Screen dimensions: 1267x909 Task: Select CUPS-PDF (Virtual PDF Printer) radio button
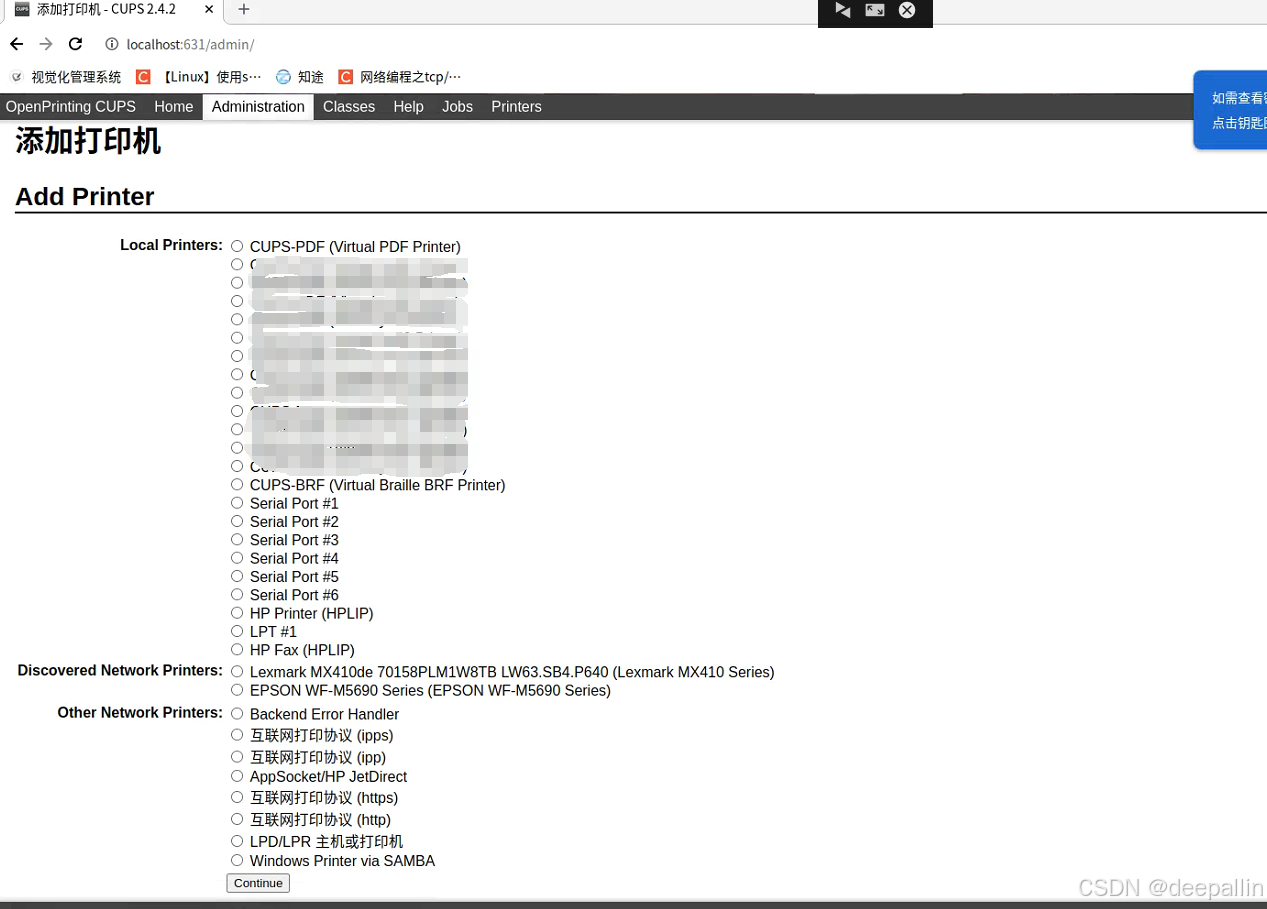237,246
